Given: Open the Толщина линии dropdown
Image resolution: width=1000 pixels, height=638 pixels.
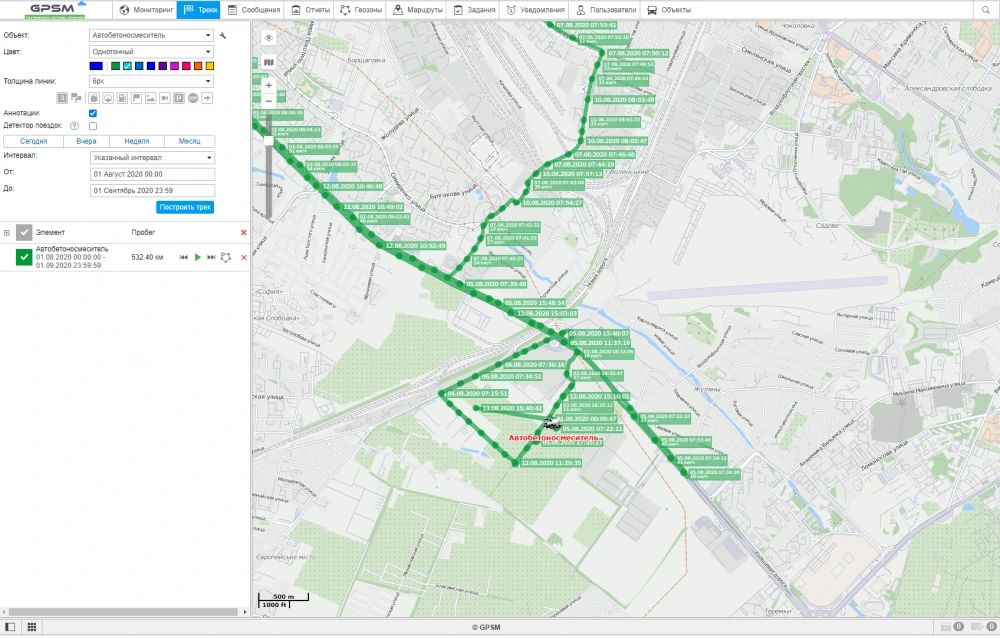Looking at the screenshot, I should (x=151, y=81).
